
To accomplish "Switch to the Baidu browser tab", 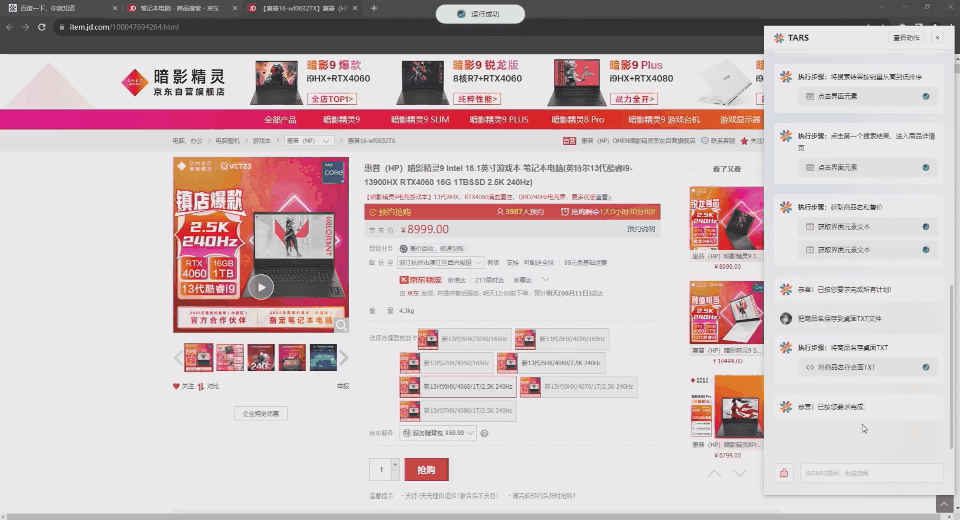I will click(61, 8).
